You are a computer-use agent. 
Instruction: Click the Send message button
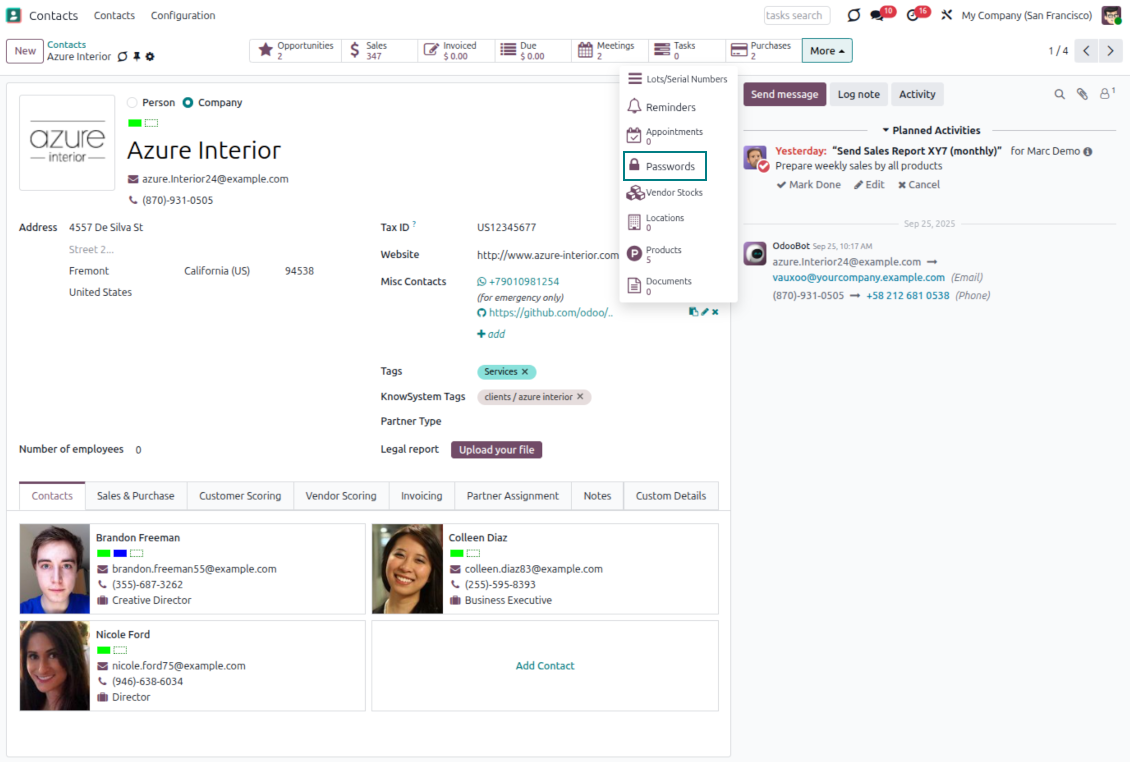click(x=784, y=94)
